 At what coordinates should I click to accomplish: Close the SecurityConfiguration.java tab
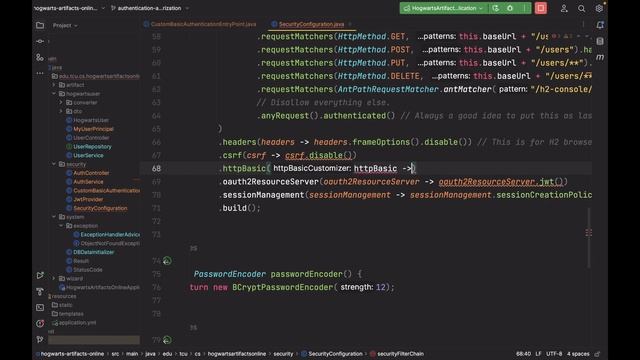350,24
